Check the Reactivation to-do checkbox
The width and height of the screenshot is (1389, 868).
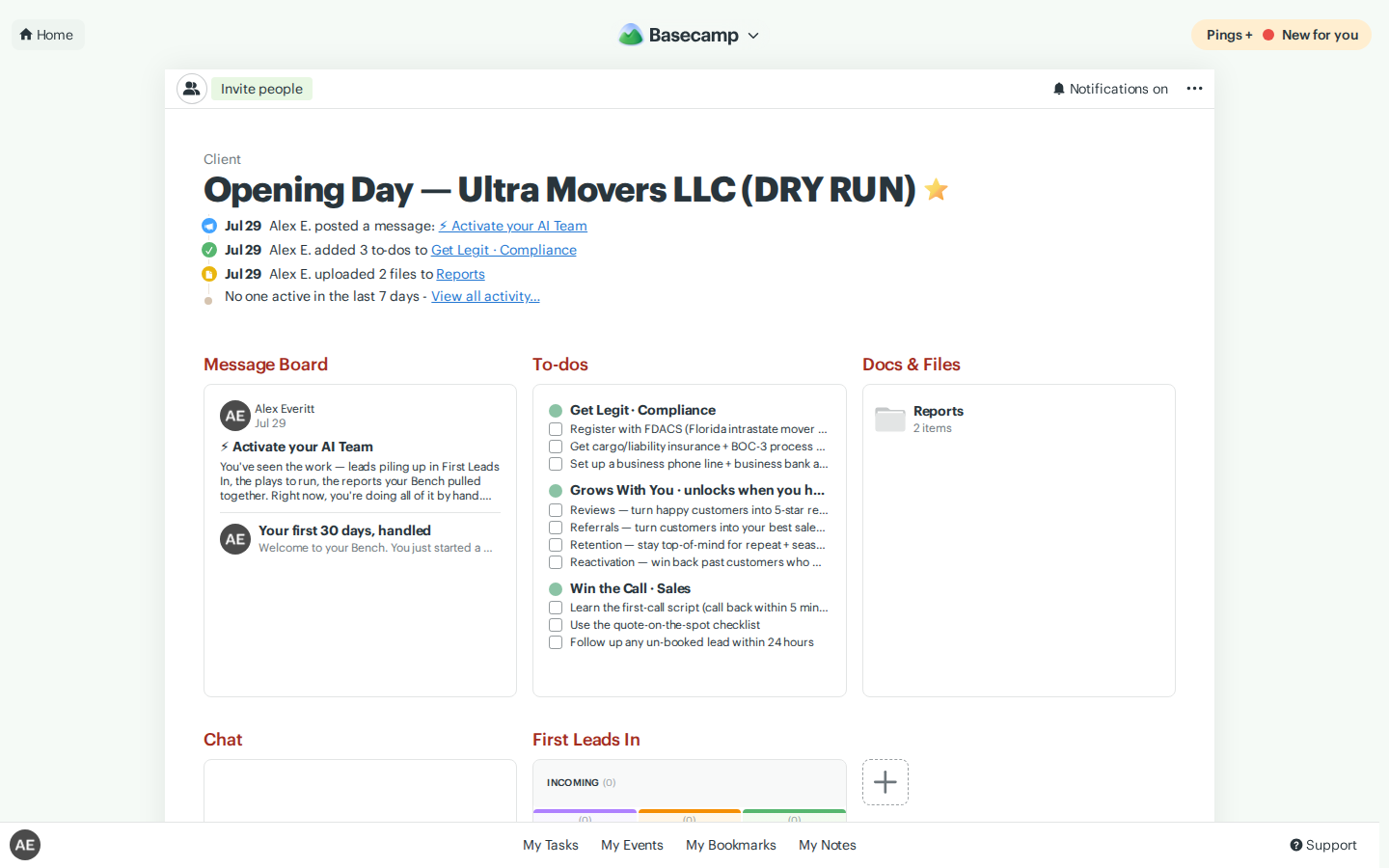click(x=556, y=562)
